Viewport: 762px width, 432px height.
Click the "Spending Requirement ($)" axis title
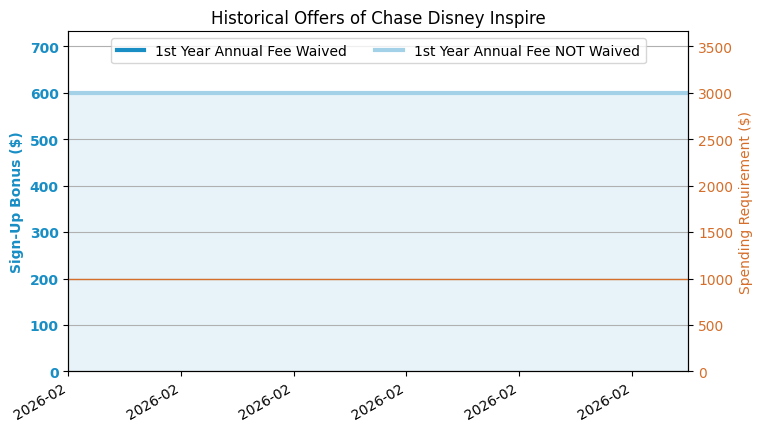(x=745, y=202)
